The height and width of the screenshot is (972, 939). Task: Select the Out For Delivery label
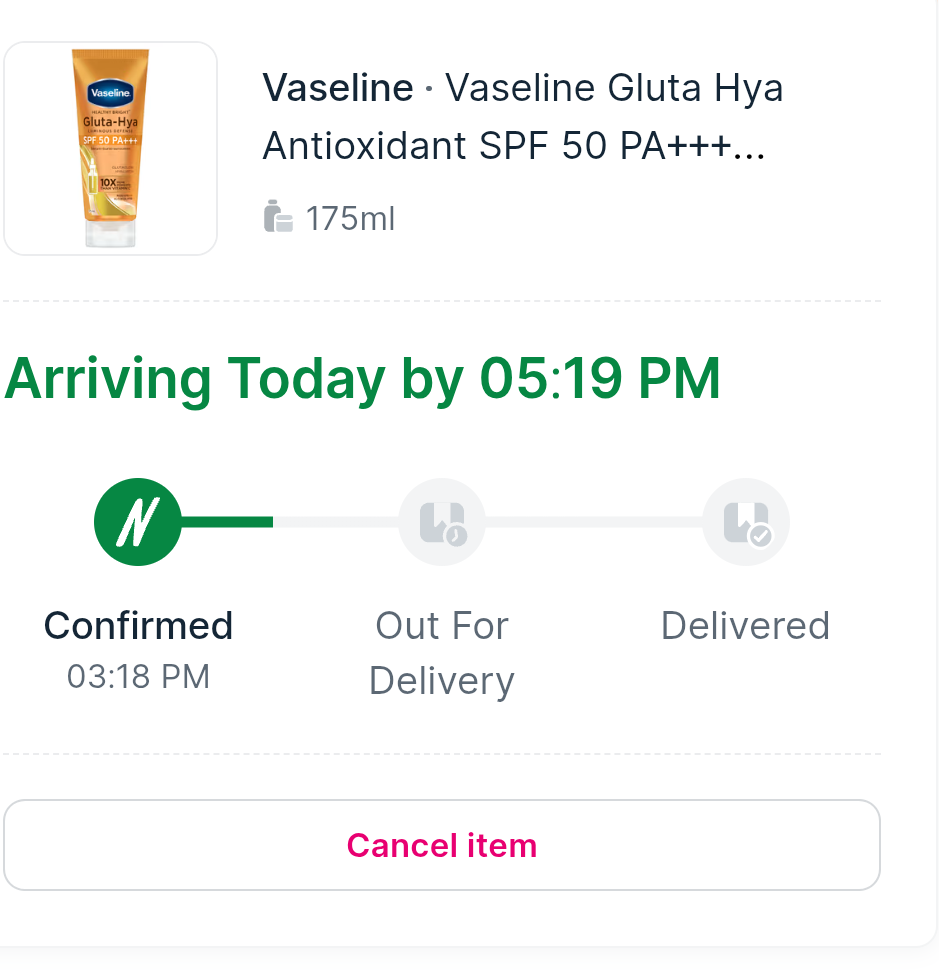tap(441, 653)
